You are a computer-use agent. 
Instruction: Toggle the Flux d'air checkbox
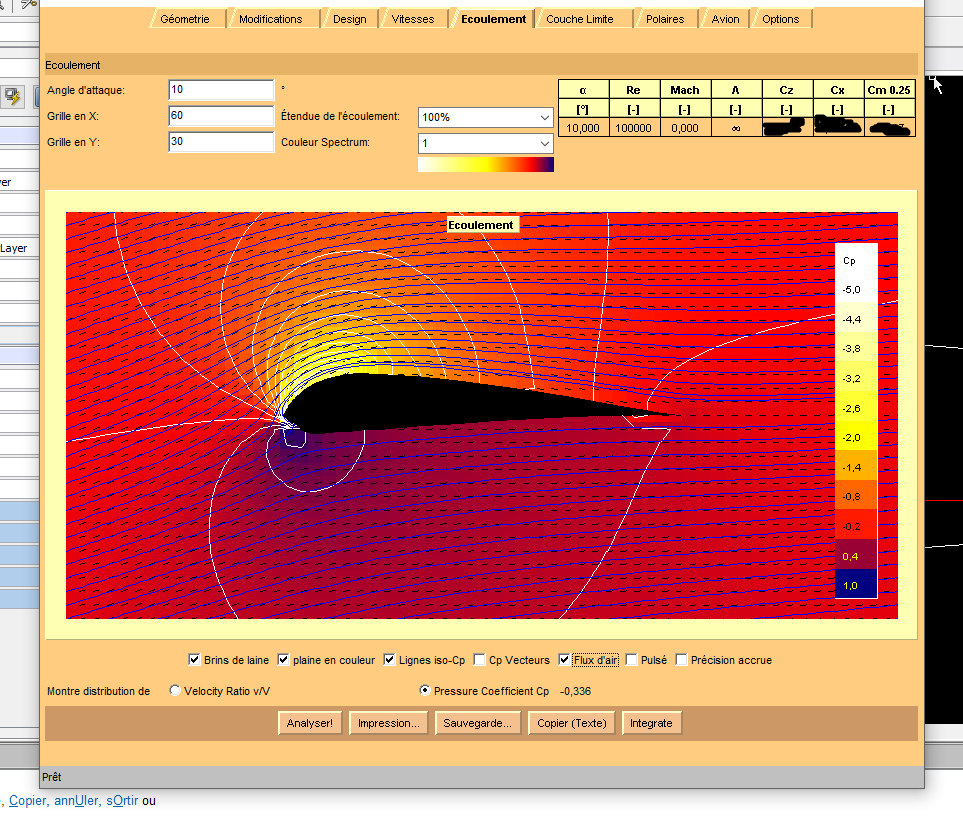564,660
